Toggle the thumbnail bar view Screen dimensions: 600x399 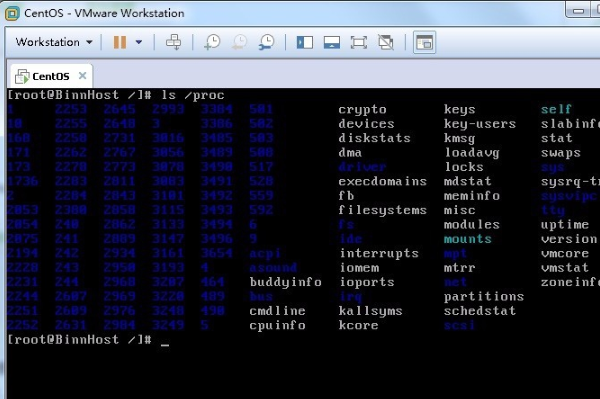(332, 42)
